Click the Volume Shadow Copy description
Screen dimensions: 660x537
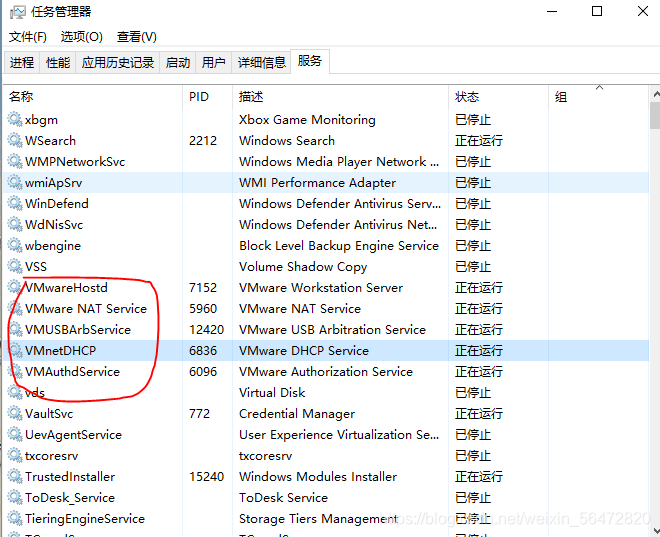pyautogui.click(x=303, y=267)
